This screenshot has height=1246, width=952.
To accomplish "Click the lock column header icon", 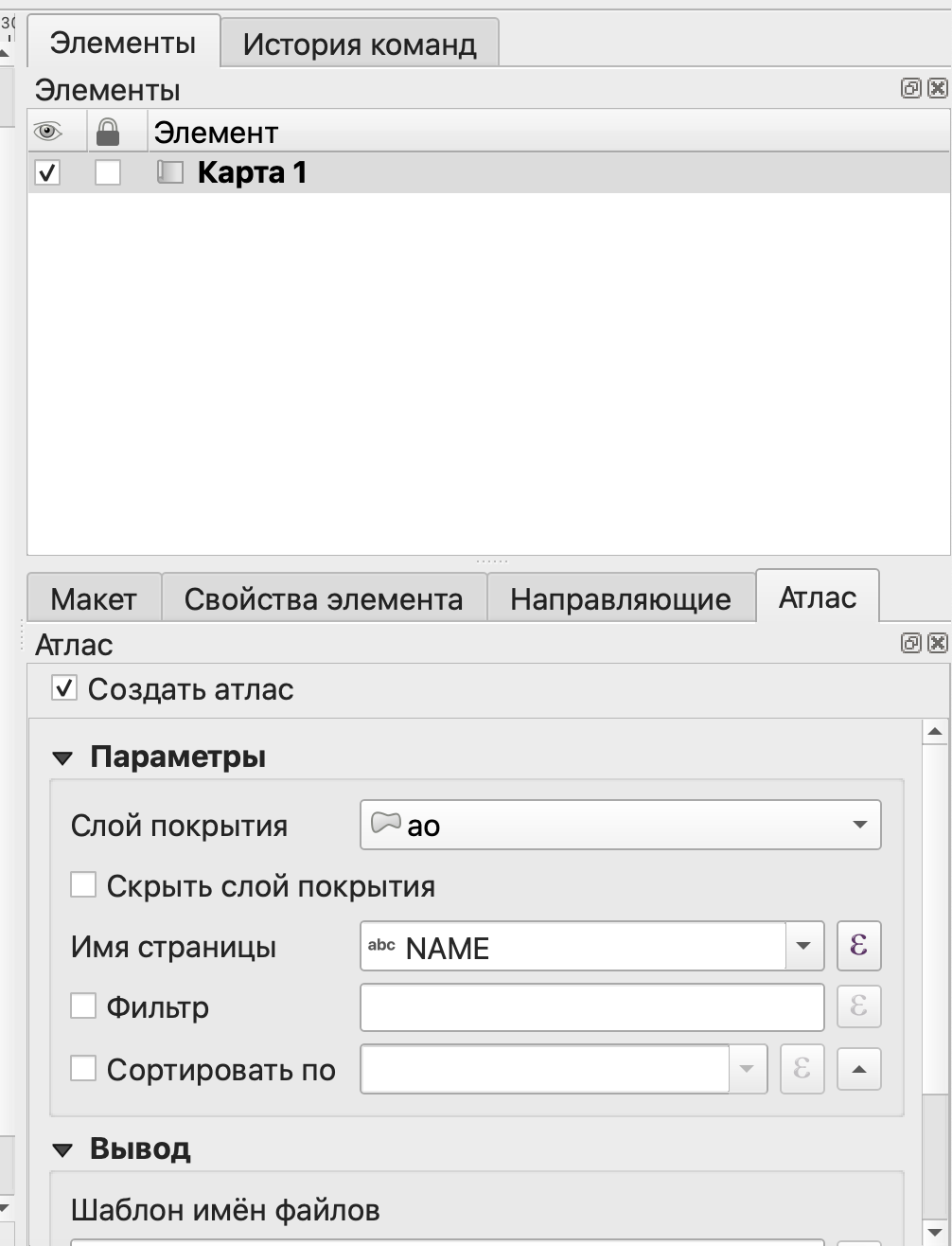I will click(108, 131).
